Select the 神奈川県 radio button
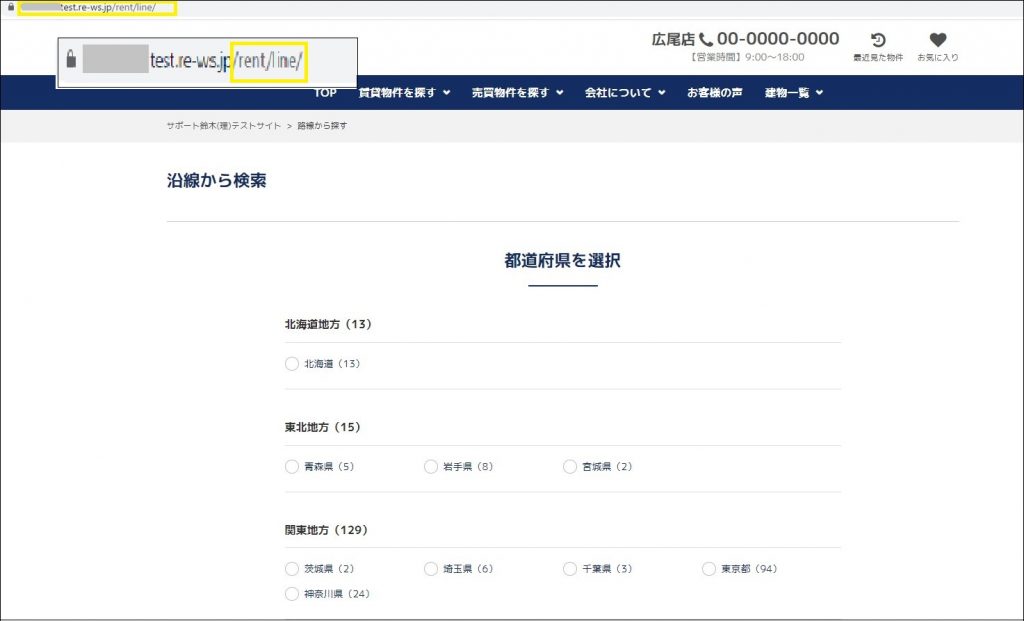Viewport: 1024px width, 621px height. tap(292, 594)
